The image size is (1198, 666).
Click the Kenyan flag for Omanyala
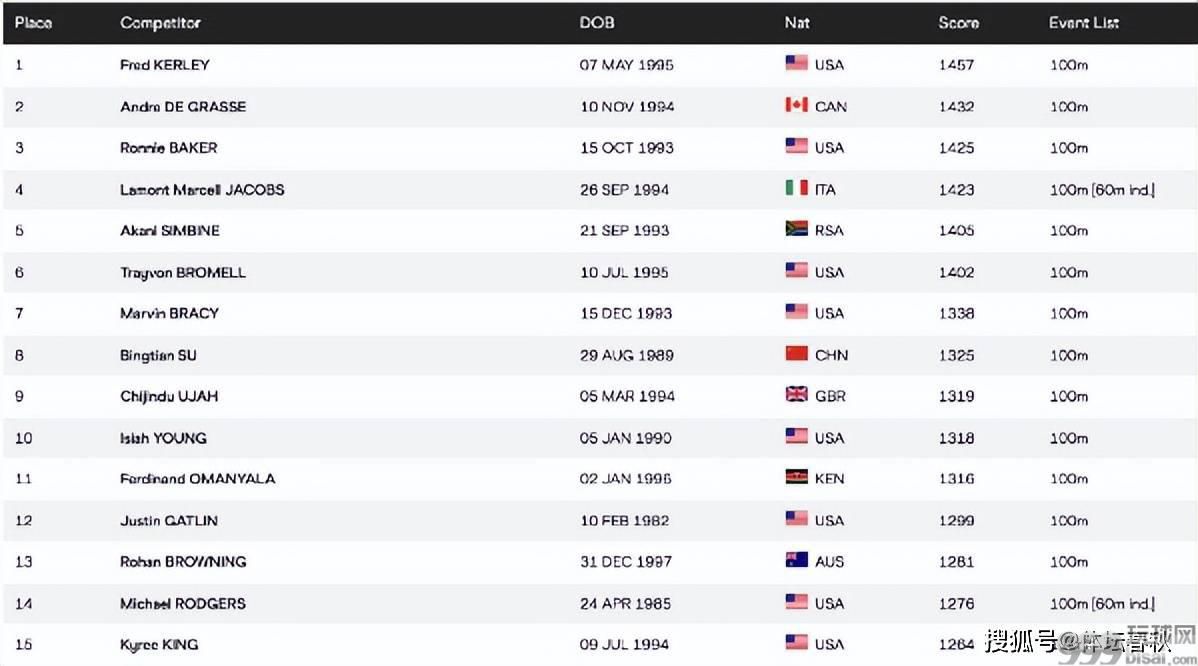(796, 478)
